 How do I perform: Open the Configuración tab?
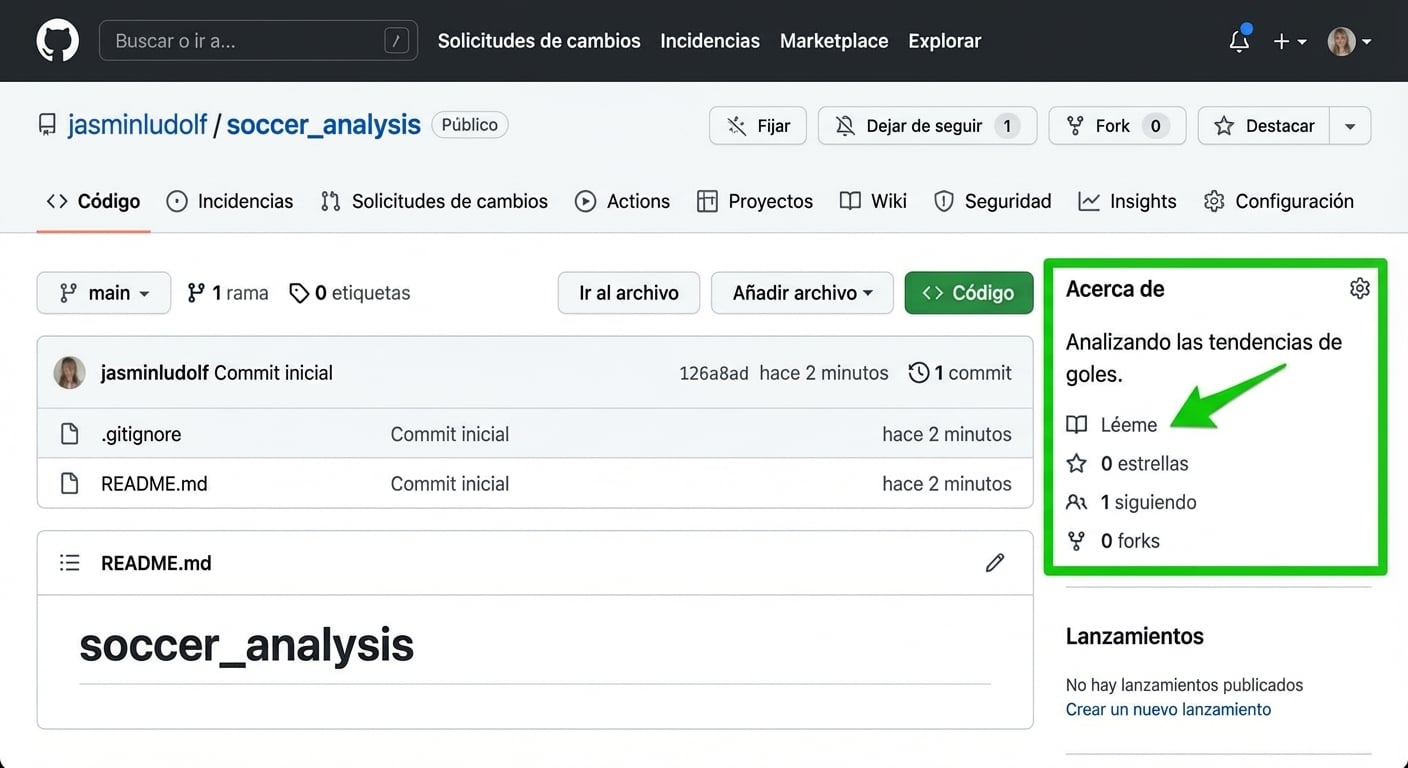coord(1278,201)
